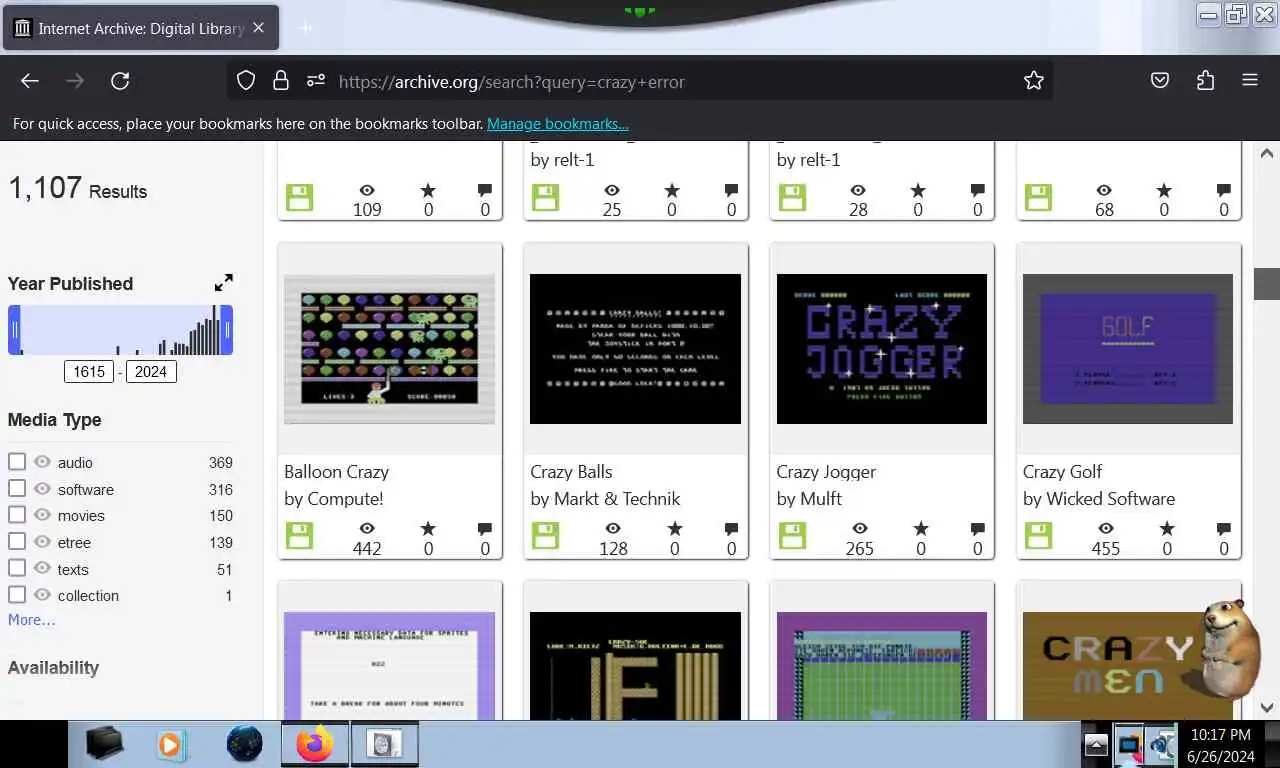Image resolution: width=1280 pixels, height=768 pixels.
Task: Toggle the eye icon next to etree
Action: click(42, 541)
